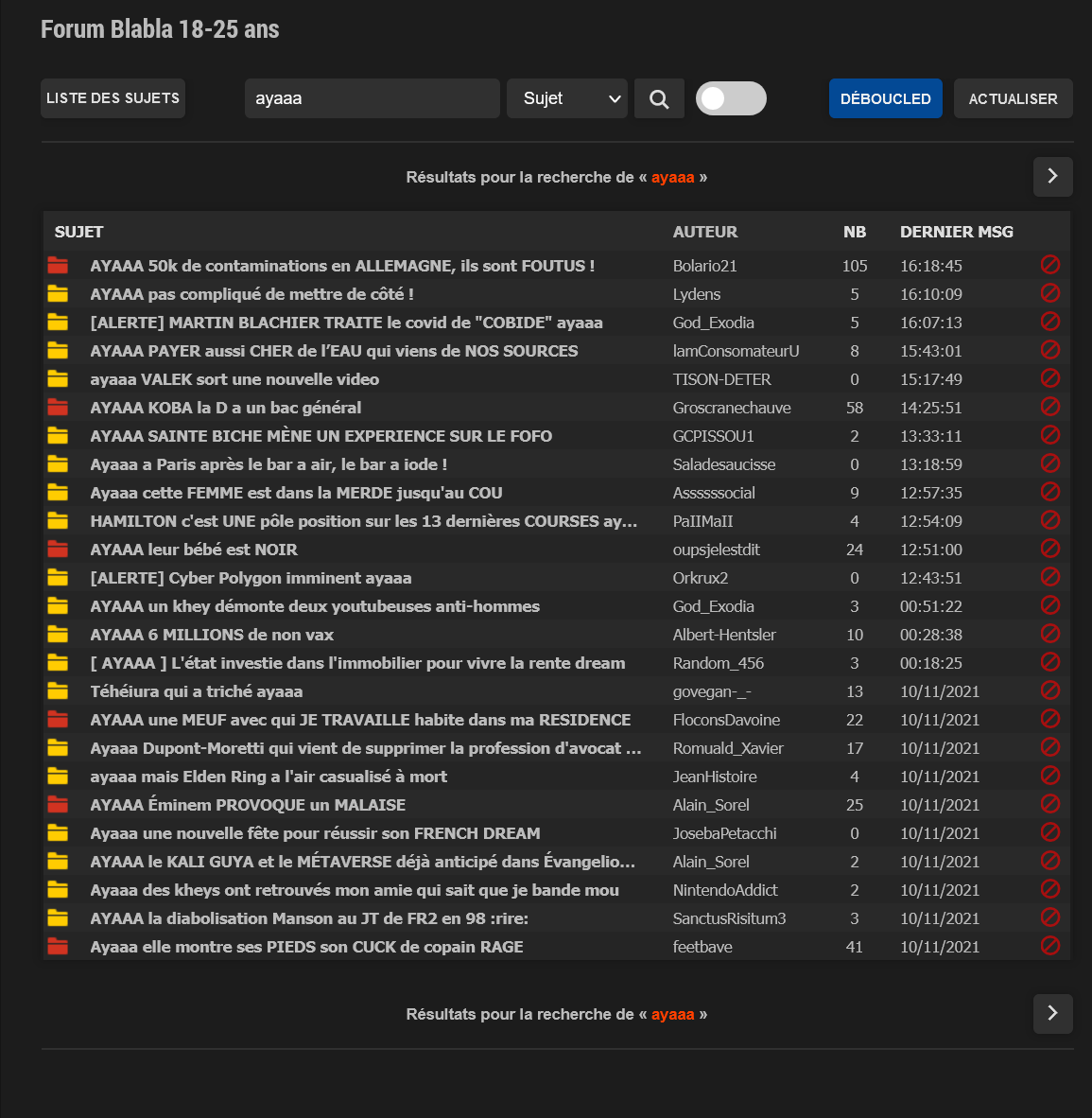Click blacklist icon for Saladesaucisse row

[1050, 463]
